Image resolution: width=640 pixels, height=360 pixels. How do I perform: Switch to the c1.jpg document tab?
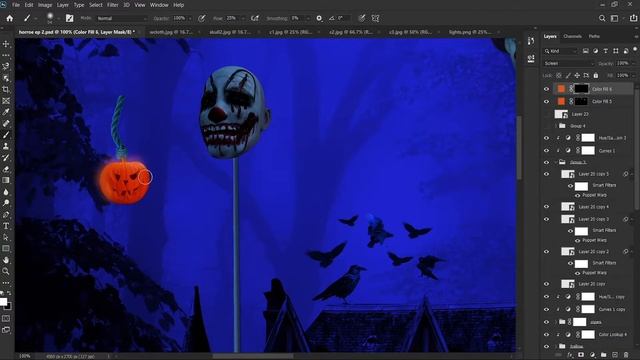point(290,32)
